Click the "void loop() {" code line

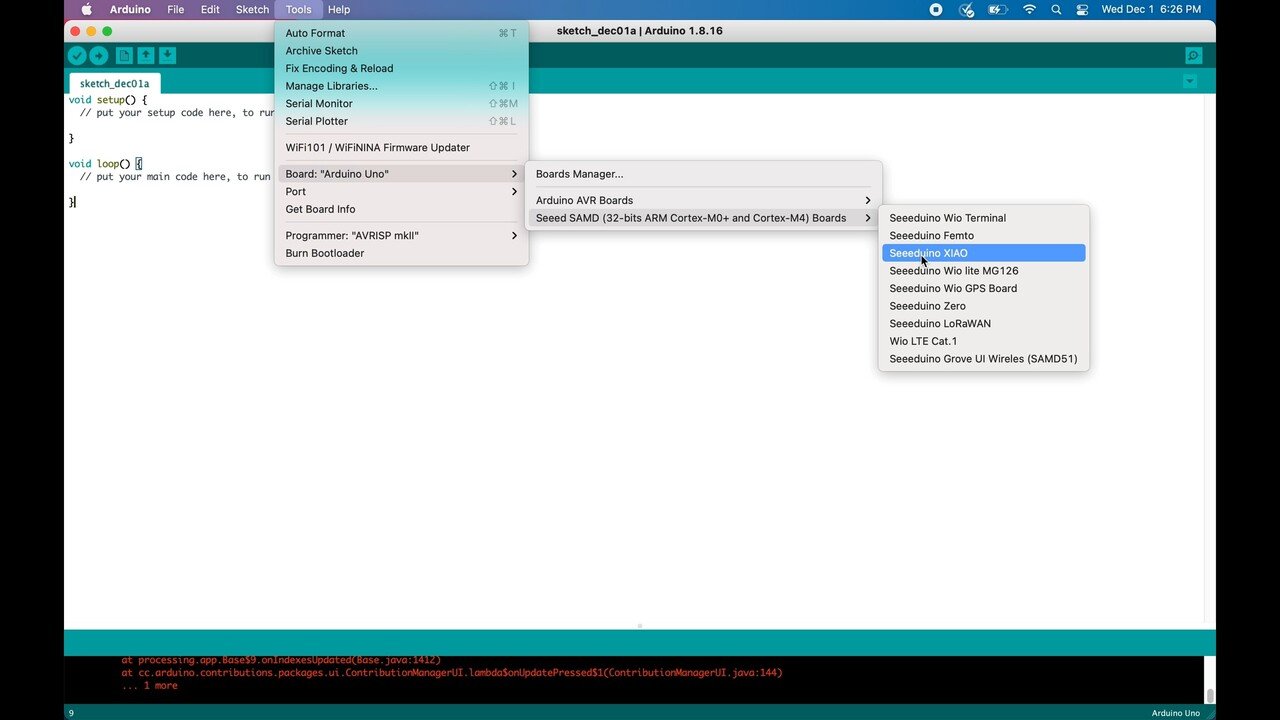tap(105, 164)
